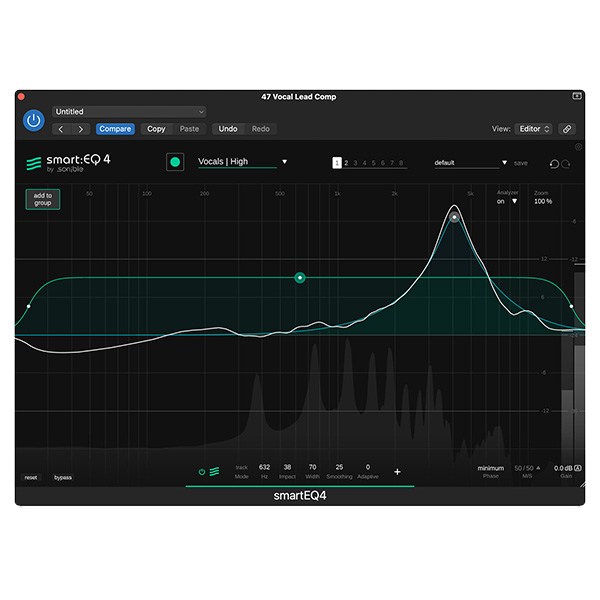Click the save preset text button

pos(521,163)
